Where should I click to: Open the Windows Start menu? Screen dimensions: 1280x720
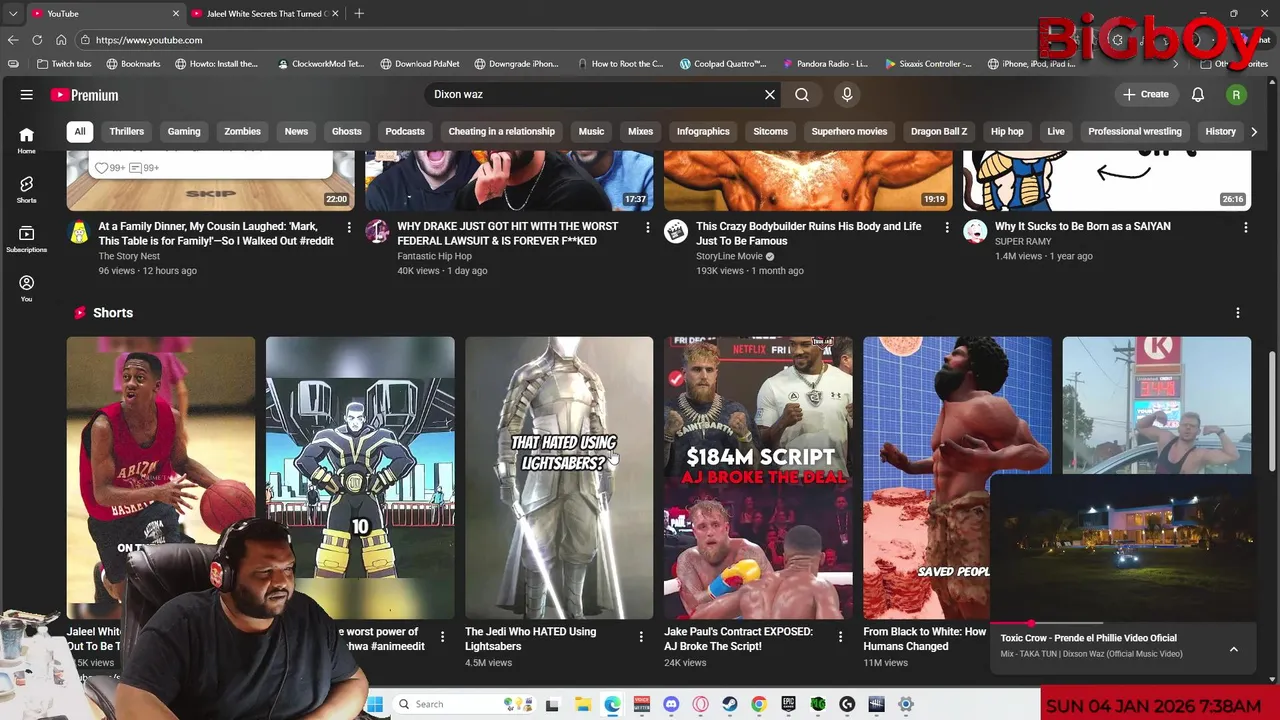tap(375, 704)
